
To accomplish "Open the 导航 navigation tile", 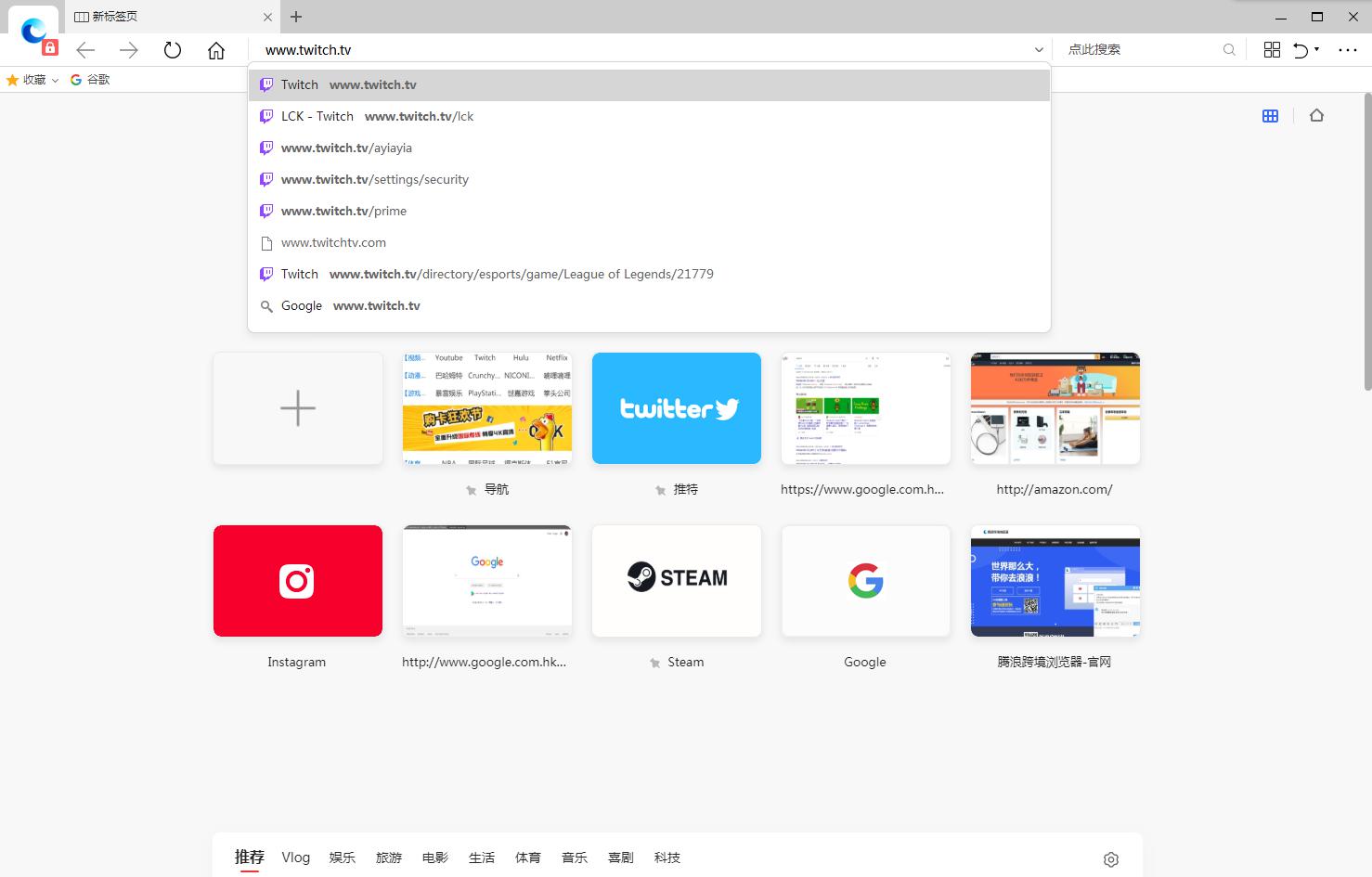I will [487, 408].
